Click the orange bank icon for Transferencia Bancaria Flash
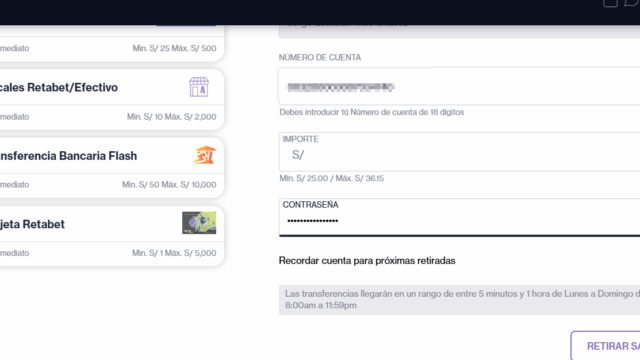The height and width of the screenshot is (360, 640). pos(204,155)
